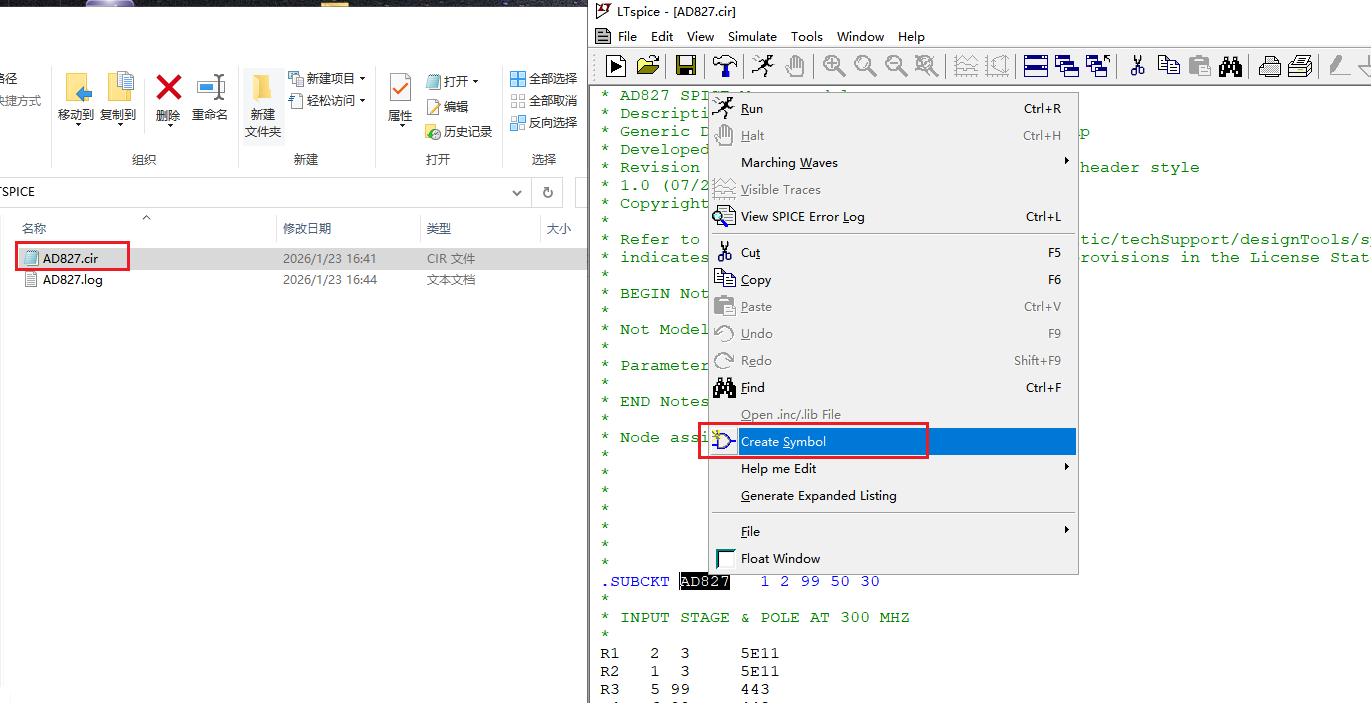Open 历史记录 in the Explorer ribbon
Screen dimensions: 1371x703
point(459,131)
